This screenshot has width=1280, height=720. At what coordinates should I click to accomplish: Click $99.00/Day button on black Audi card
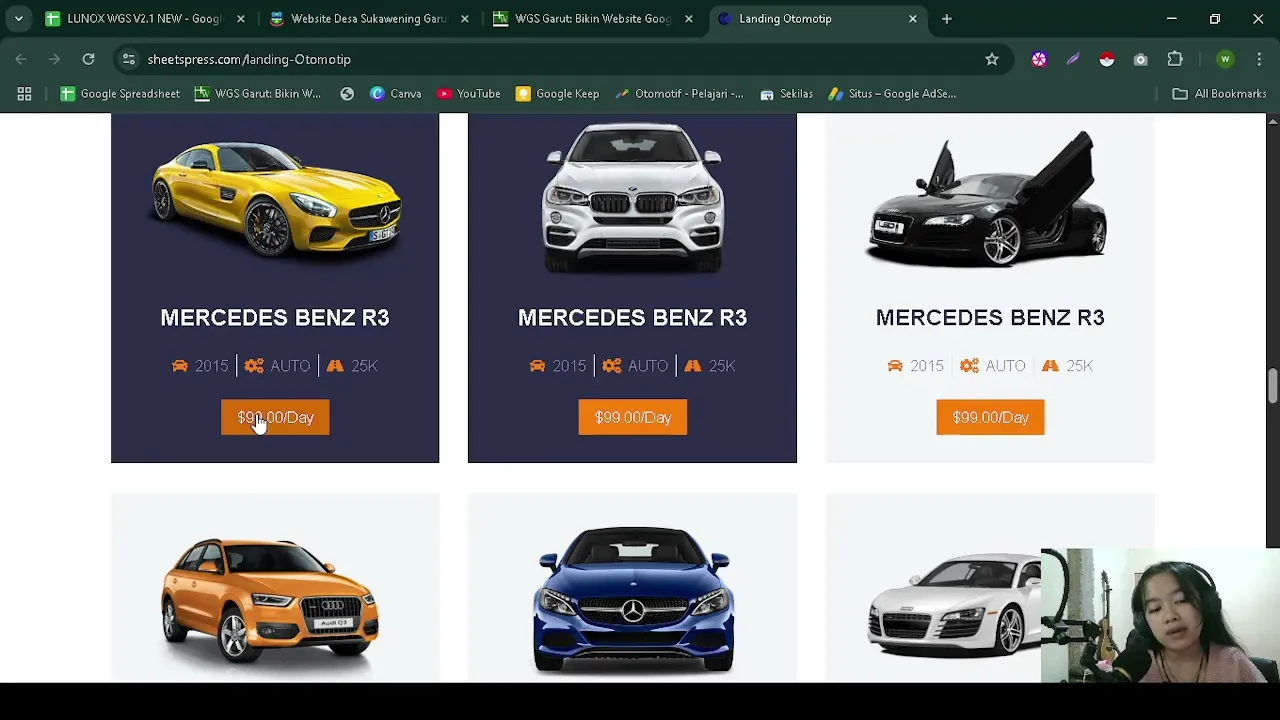pos(990,417)
